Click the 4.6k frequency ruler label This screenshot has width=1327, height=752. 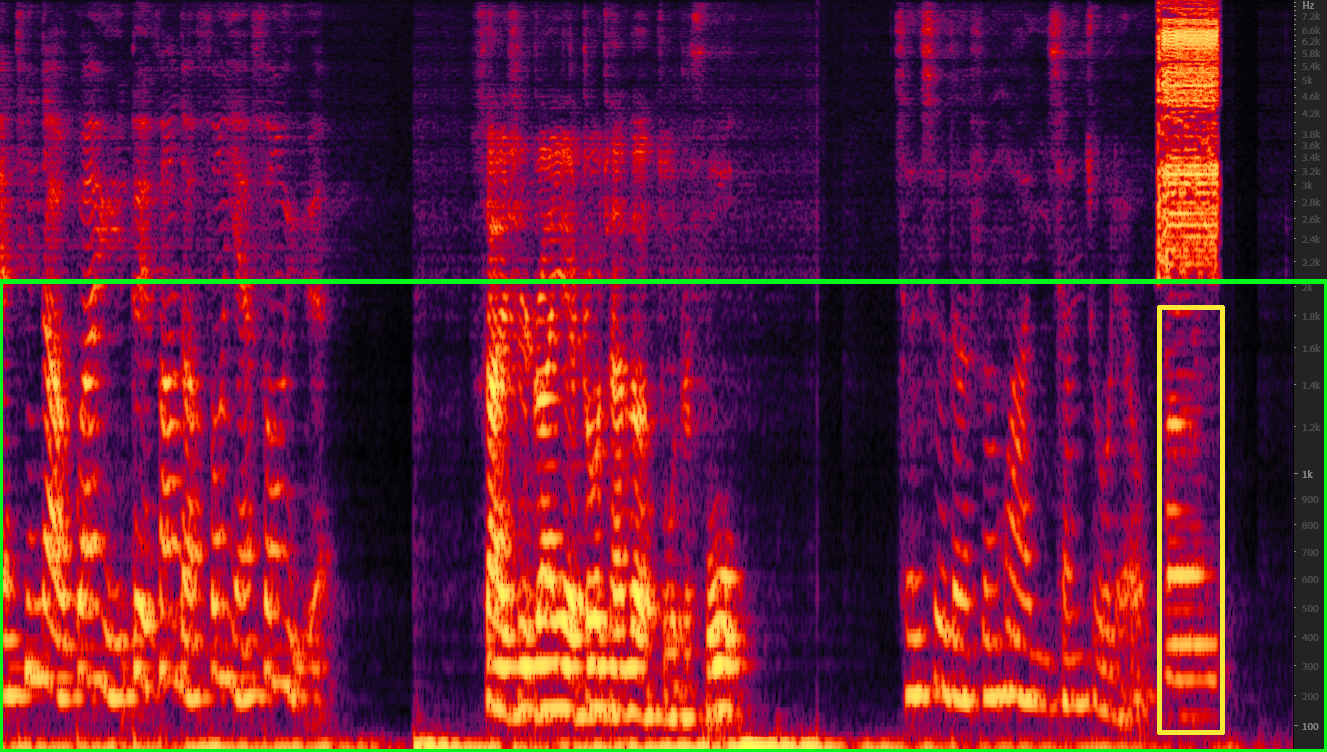[1309, 96]
